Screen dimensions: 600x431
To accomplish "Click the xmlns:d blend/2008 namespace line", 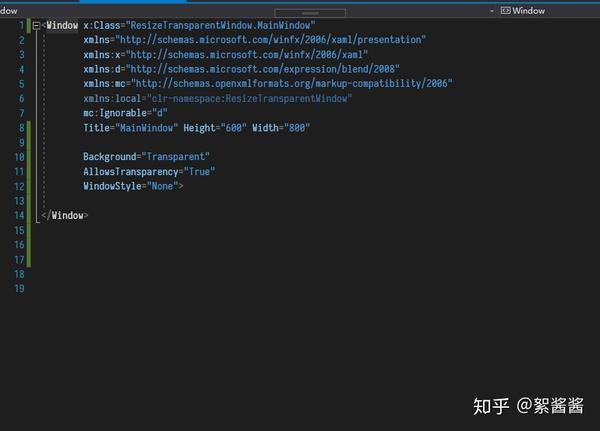I will tap(241, 69).
